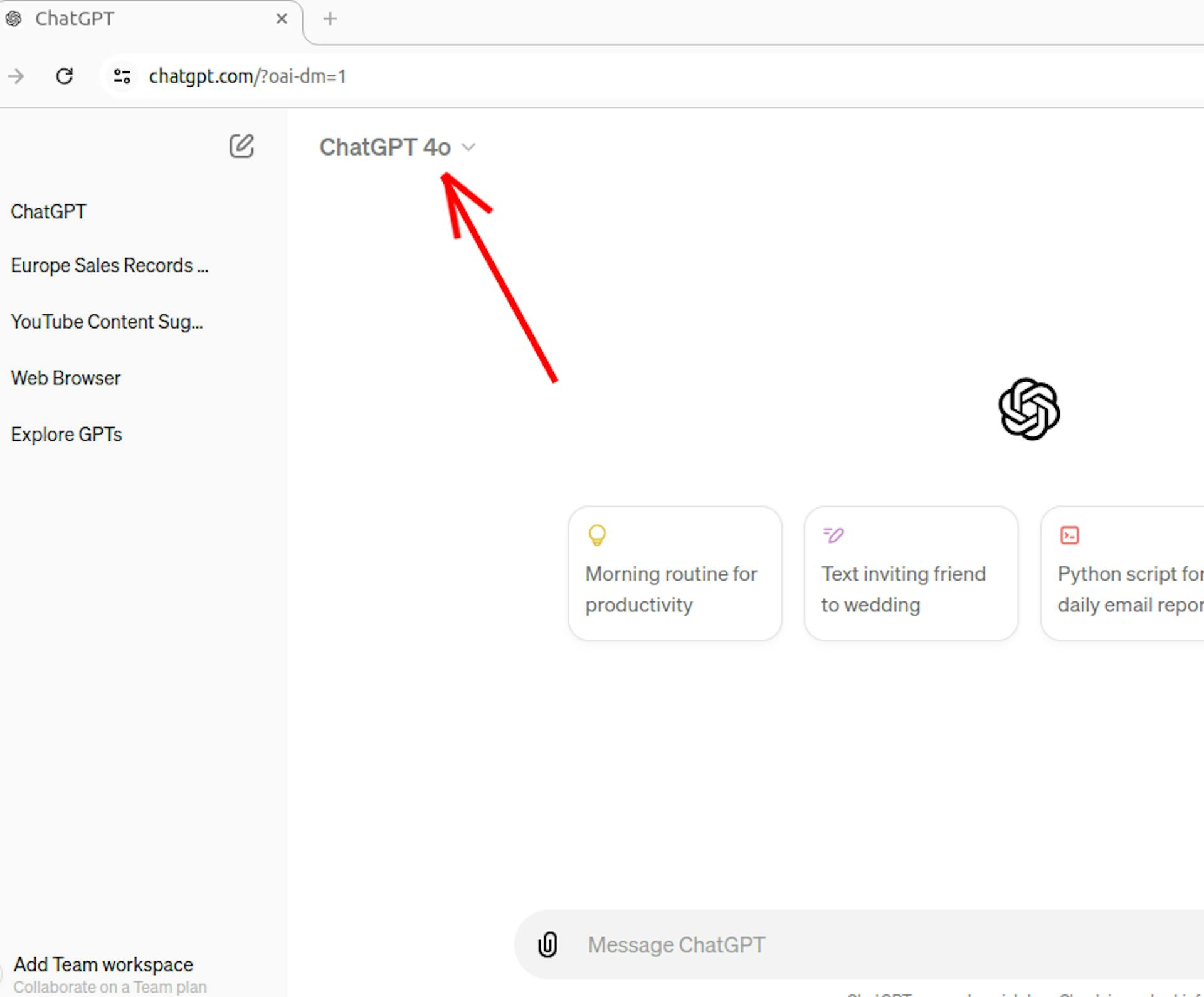Click the ChatGPT home link in sidebar
The image size is (1204, 997).
48,211
